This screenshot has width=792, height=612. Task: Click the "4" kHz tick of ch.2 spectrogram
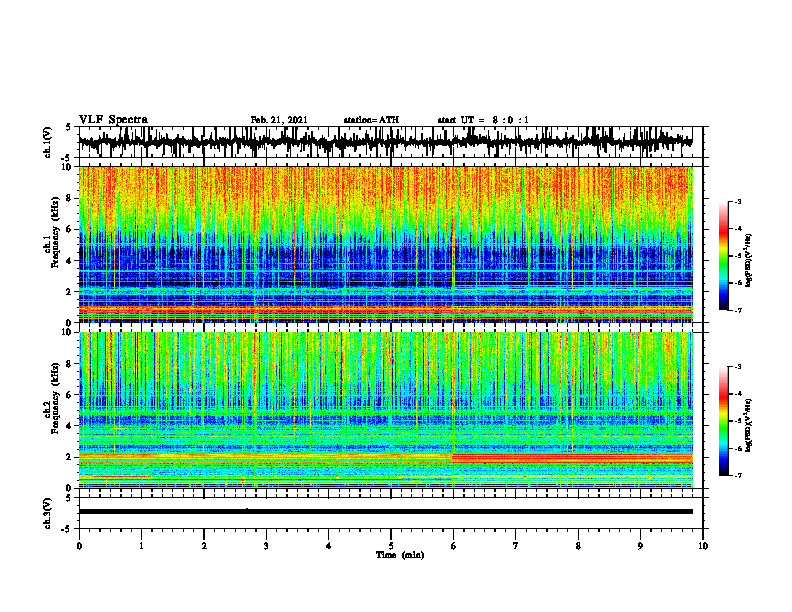point(70,426)
